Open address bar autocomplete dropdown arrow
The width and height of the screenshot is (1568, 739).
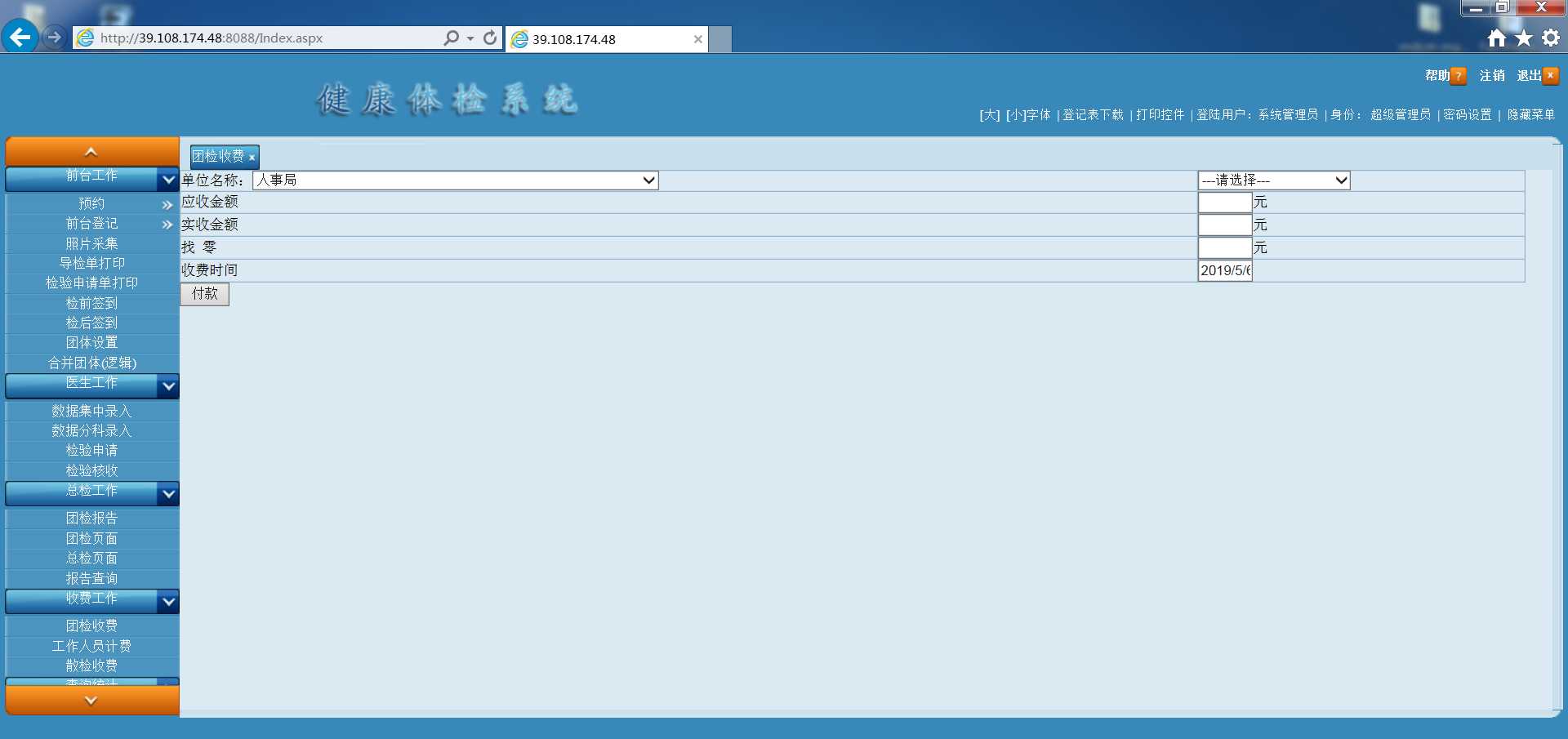click(470, 38)
